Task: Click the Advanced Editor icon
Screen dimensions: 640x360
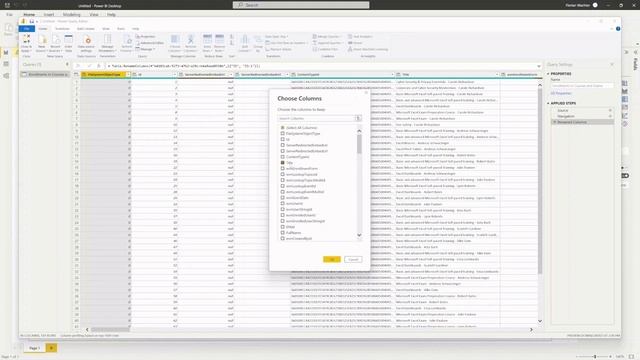Action: (150, 43)
